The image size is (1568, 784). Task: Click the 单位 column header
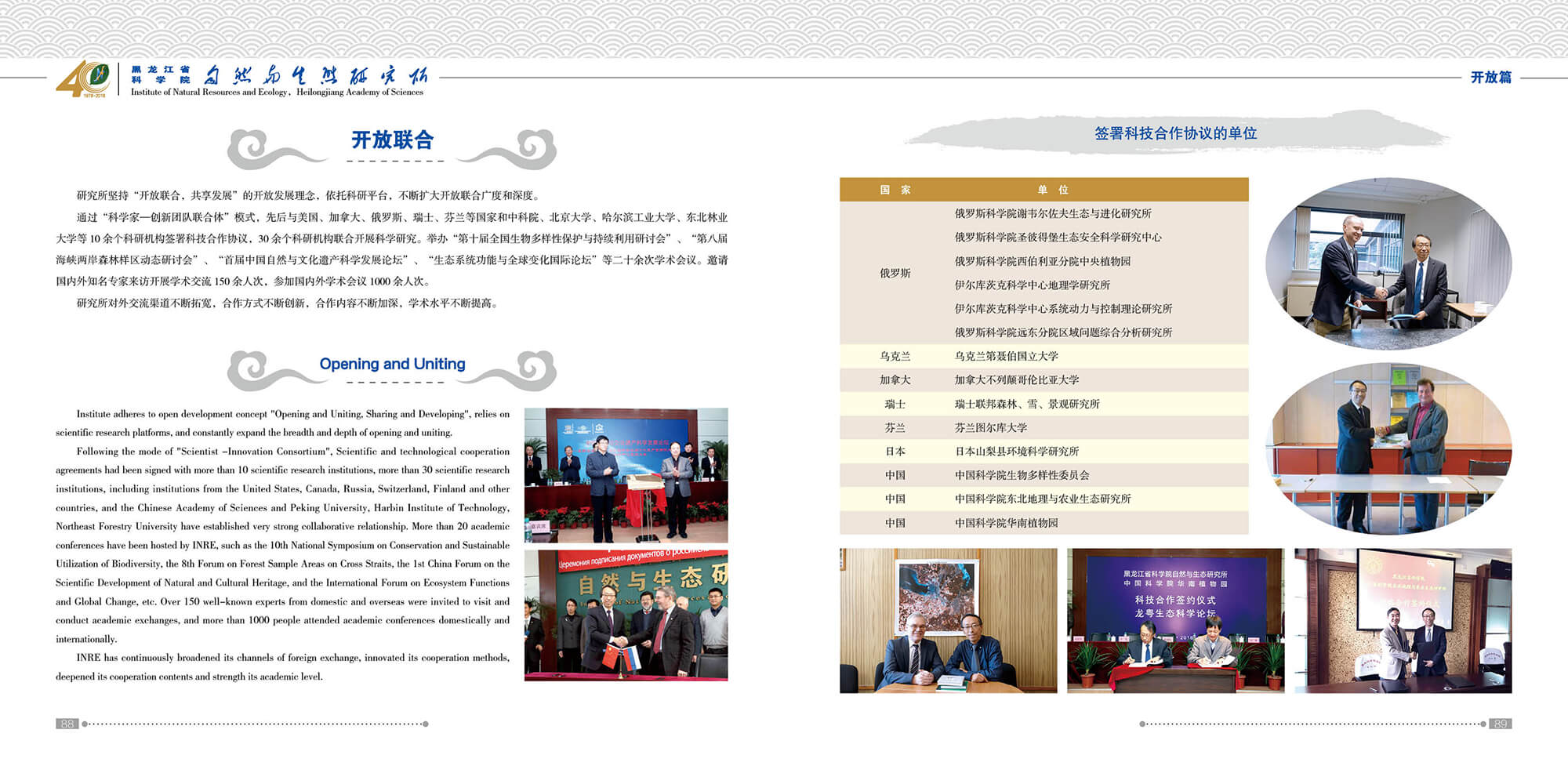(1053, 190)
